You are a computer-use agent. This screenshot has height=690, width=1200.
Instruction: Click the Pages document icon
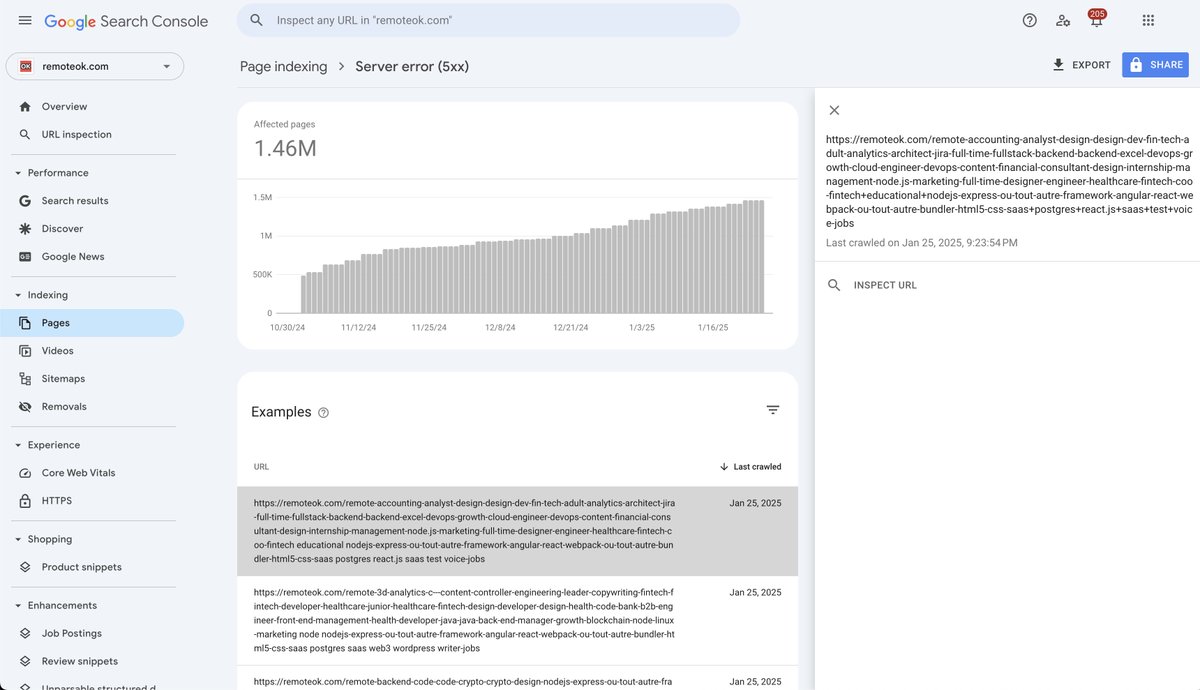(25, 323)
